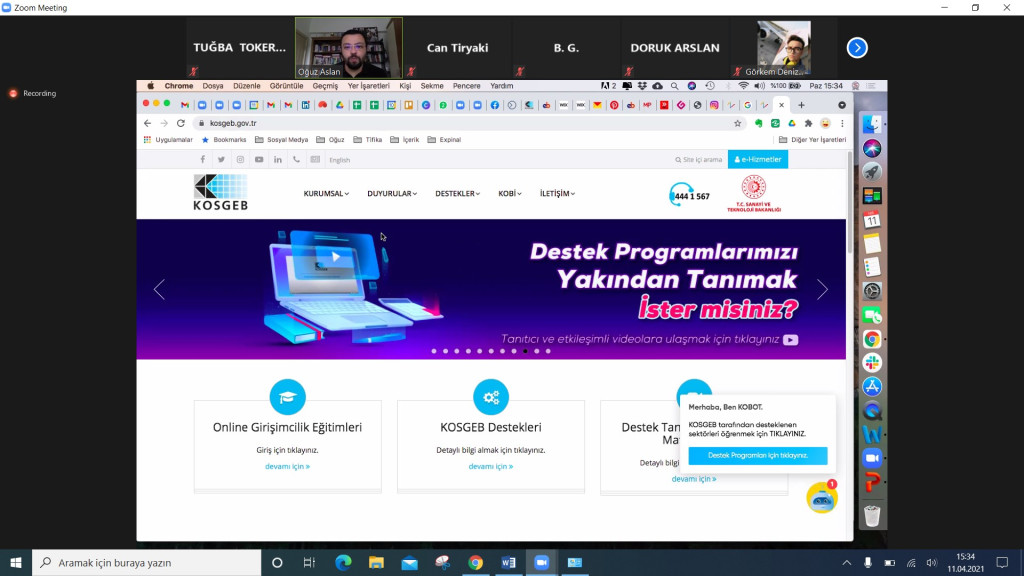Viewport: 1024px width, 576px height.
Task: Expand the KURUMSAL navigation dropdown
Action: [x=324, y=194]
